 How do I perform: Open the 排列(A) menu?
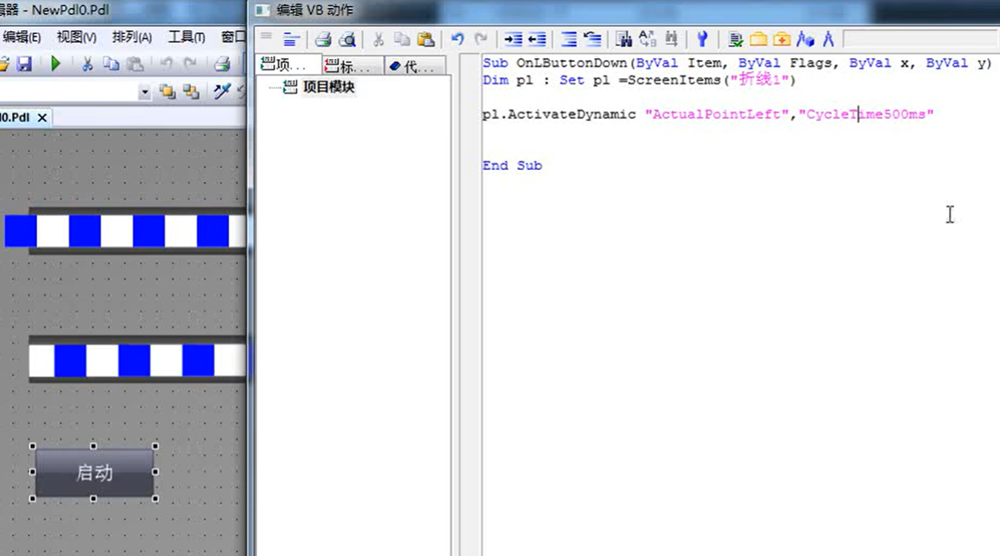132,37
